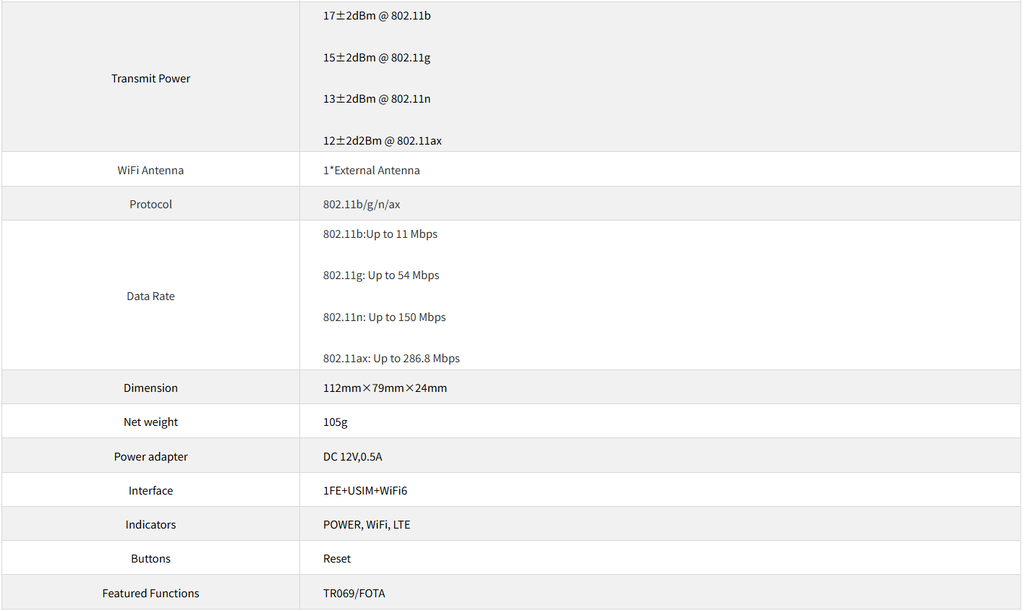This screenshot has width=1024, height=611.
Task: Click the Indicators row label
Action: 150,525
